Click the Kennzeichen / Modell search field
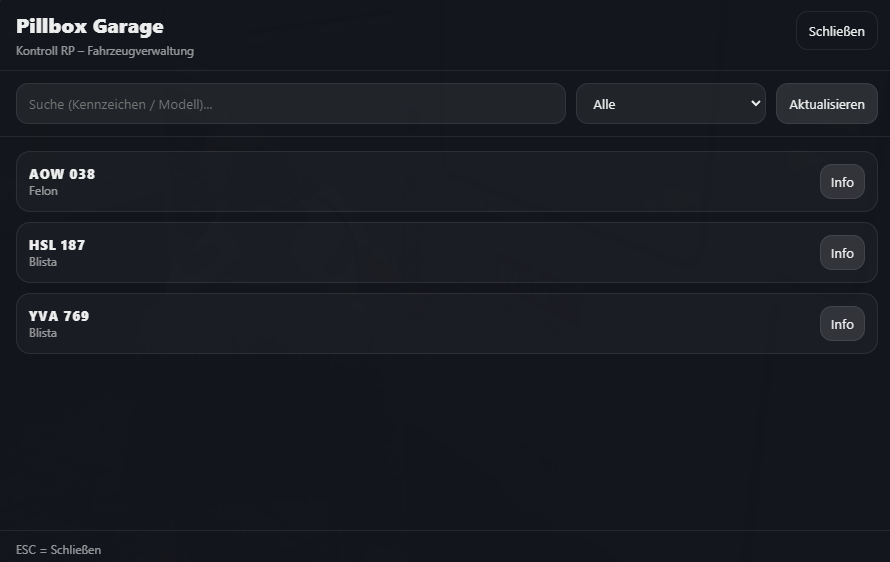The width and height of the screenshot is (890, 562). (x=290, y=104)
